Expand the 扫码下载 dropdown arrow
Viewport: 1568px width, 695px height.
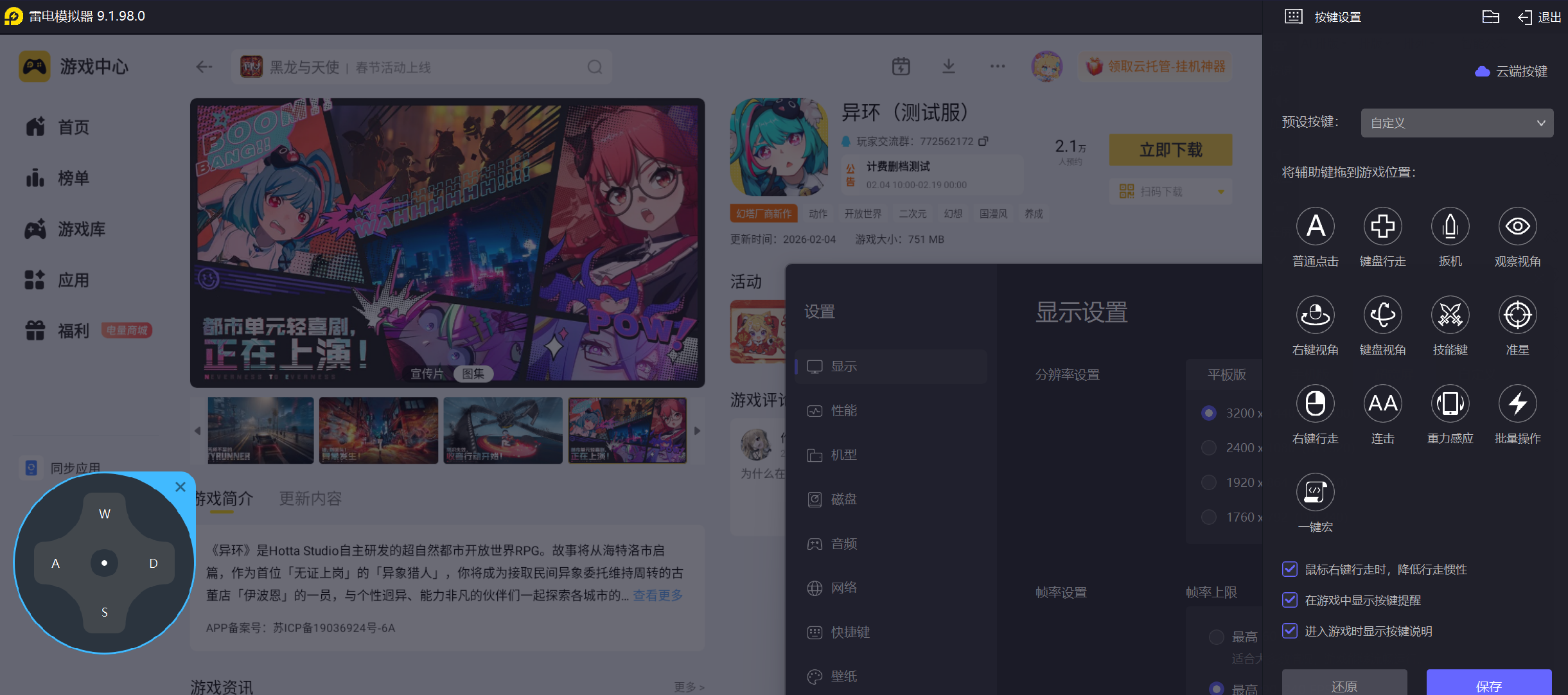[x=1220, y=191]
